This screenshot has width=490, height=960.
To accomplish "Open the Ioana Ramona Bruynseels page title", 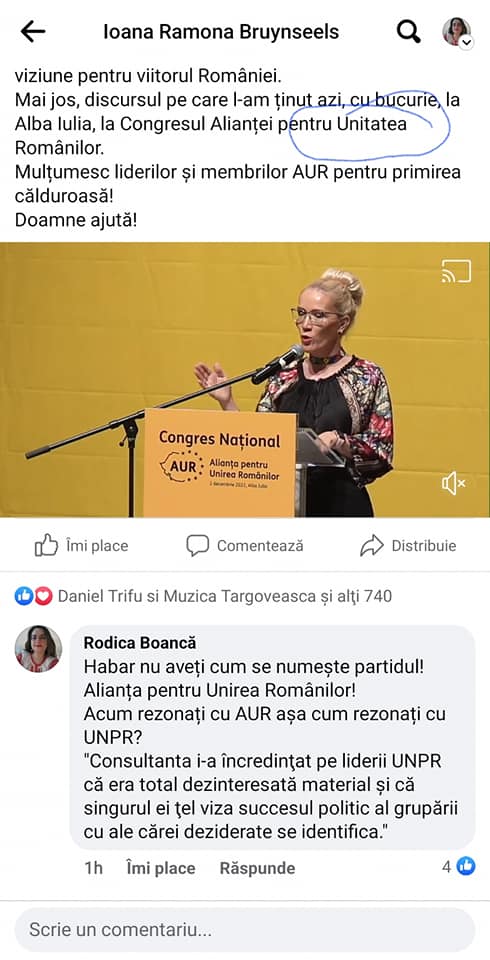I will tap(220, 31).
